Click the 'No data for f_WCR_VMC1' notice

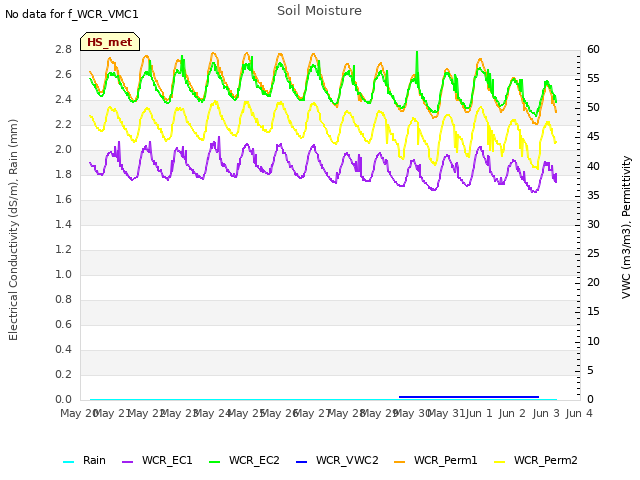click(72, 14)
